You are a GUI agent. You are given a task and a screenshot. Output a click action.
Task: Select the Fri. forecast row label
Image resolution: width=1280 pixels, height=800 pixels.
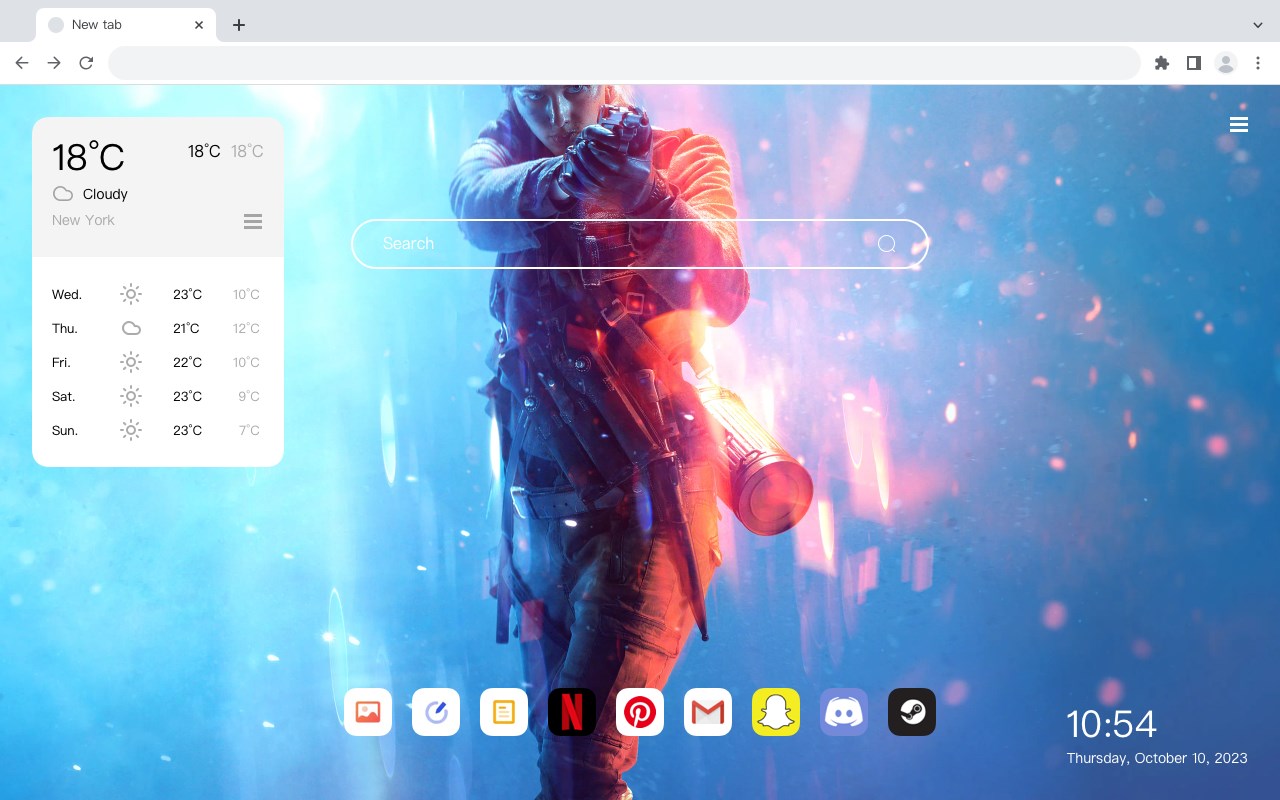click(x=61, y=363)
